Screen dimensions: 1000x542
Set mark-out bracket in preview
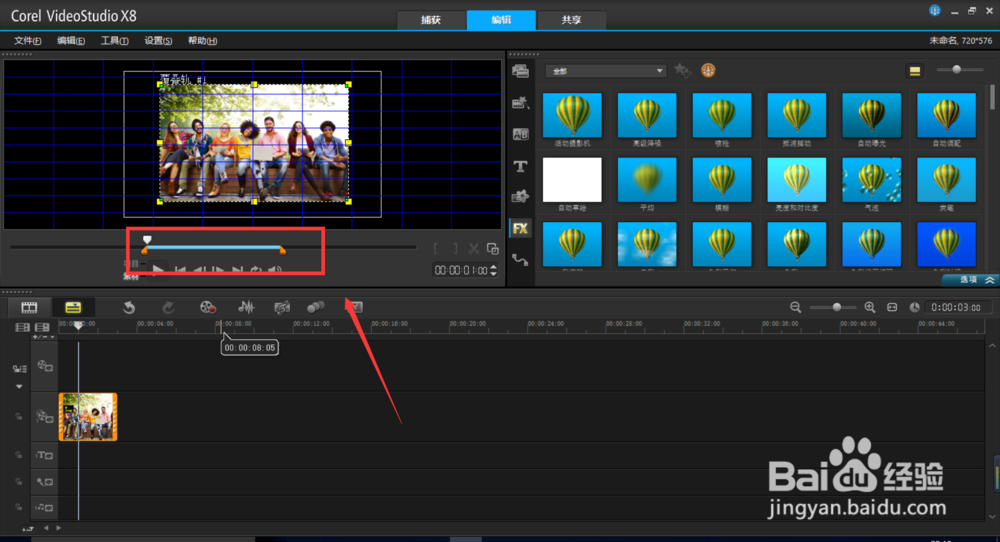click(x=455, y=249)
